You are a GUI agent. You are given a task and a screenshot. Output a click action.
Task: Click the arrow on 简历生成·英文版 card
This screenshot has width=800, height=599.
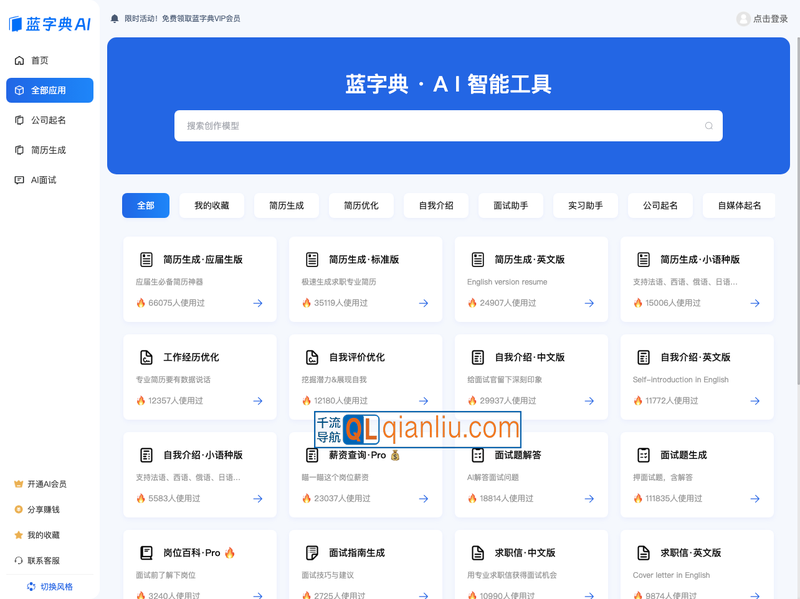click(588, 303)
